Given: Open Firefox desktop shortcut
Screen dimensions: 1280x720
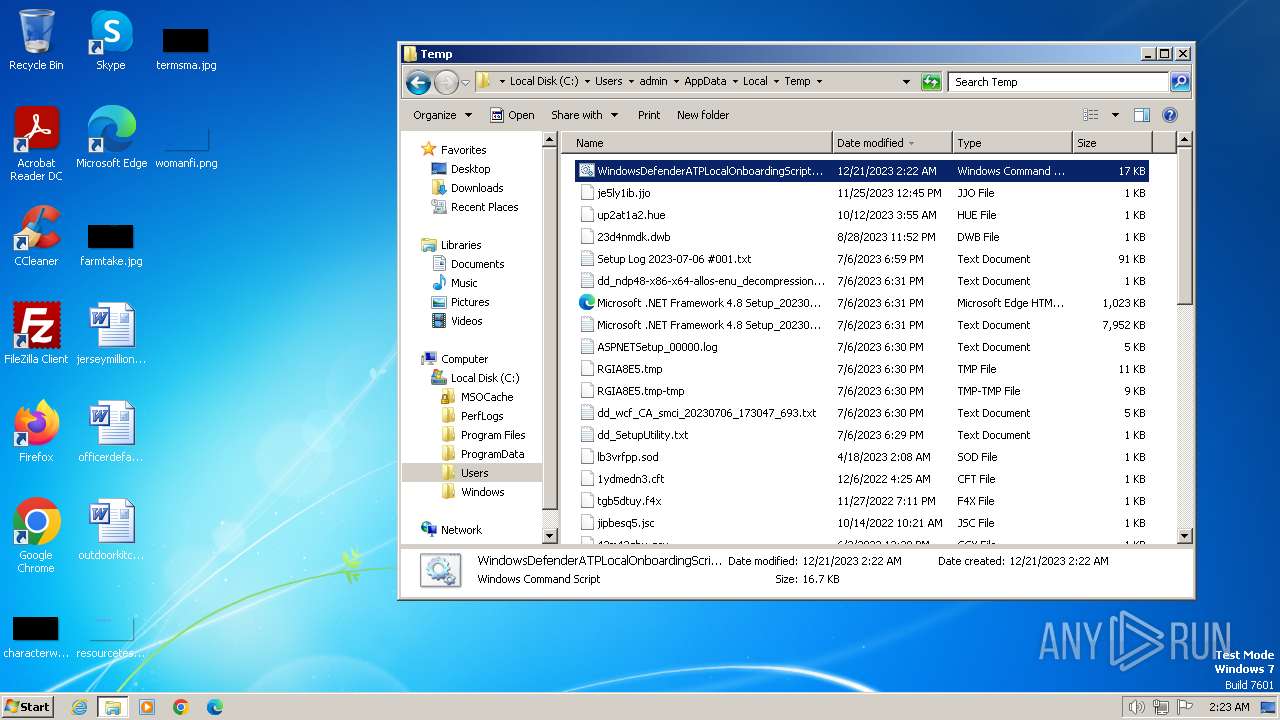Looking at the screenshot, I should point(36,432).
